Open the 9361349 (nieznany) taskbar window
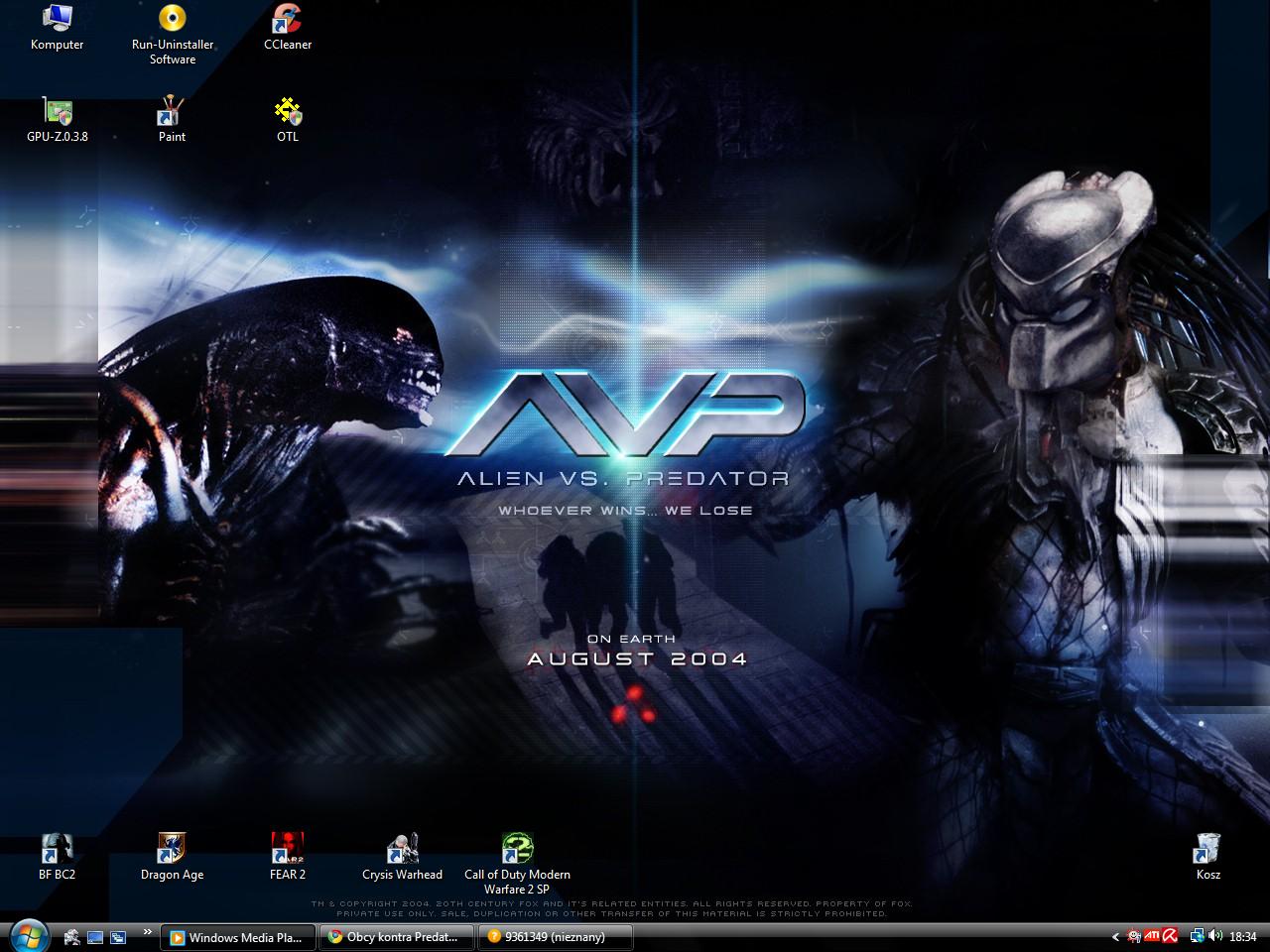Image resolution: width=1270 pixels, height=952 pixels. click(556, 937)
